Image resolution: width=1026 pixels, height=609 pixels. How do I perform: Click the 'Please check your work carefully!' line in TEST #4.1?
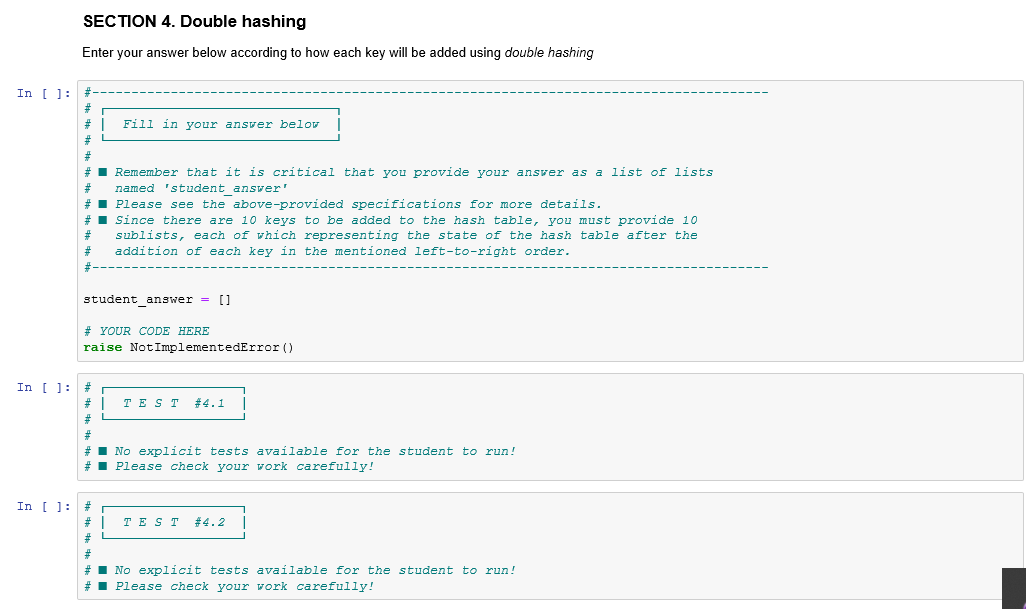pos(245,466)
